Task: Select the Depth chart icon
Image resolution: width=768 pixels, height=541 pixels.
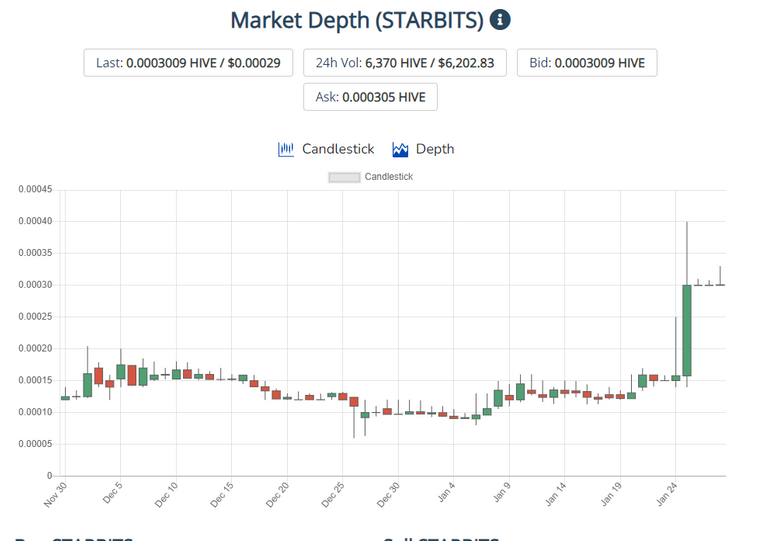Action: pos(400,149)
